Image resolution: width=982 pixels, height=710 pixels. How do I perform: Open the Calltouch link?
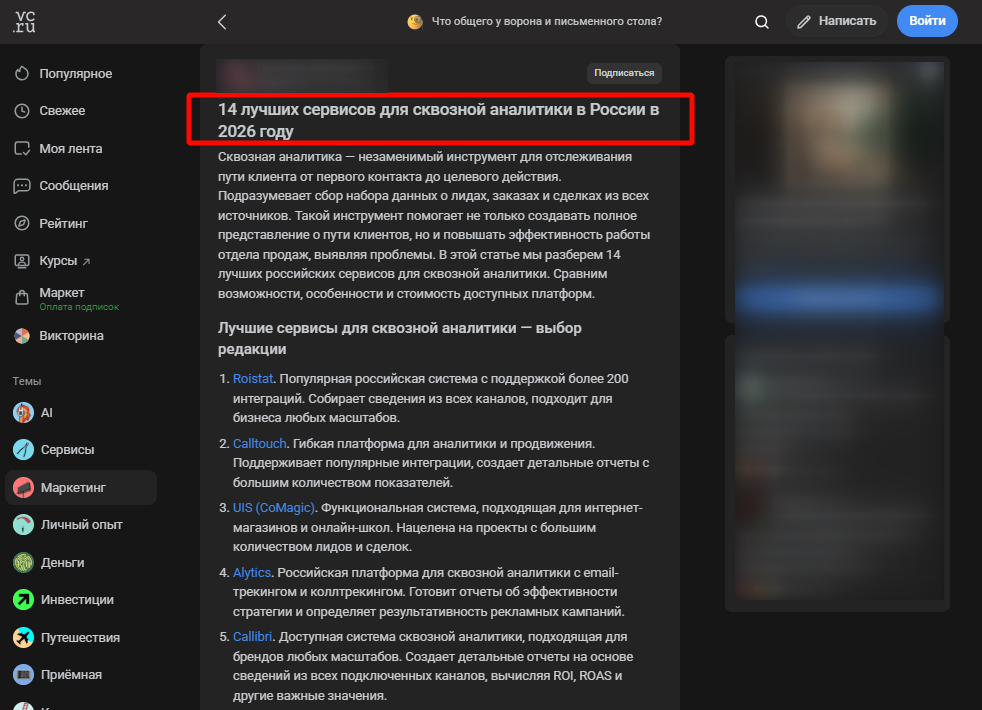[x=259, y=443]
